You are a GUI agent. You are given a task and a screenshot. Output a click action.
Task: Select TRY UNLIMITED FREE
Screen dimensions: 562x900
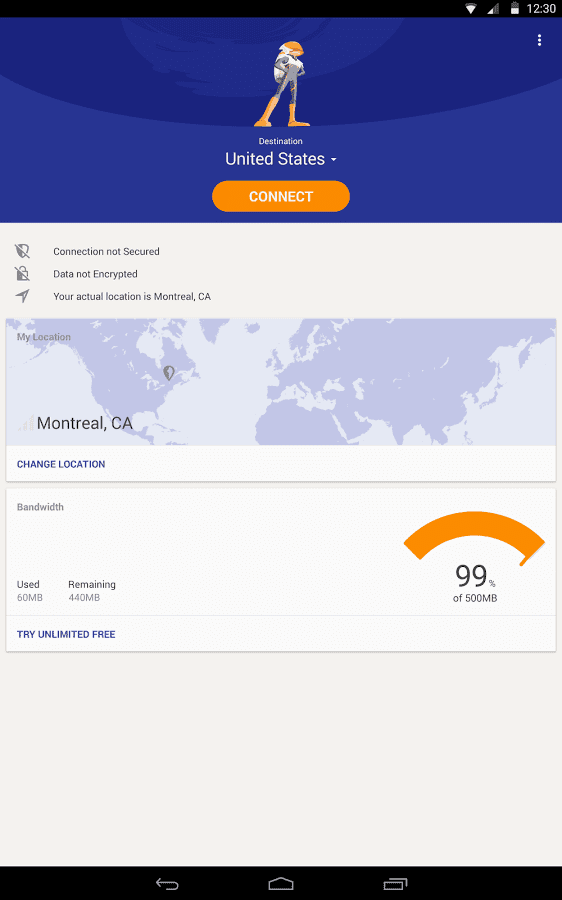tap(66, 634)
